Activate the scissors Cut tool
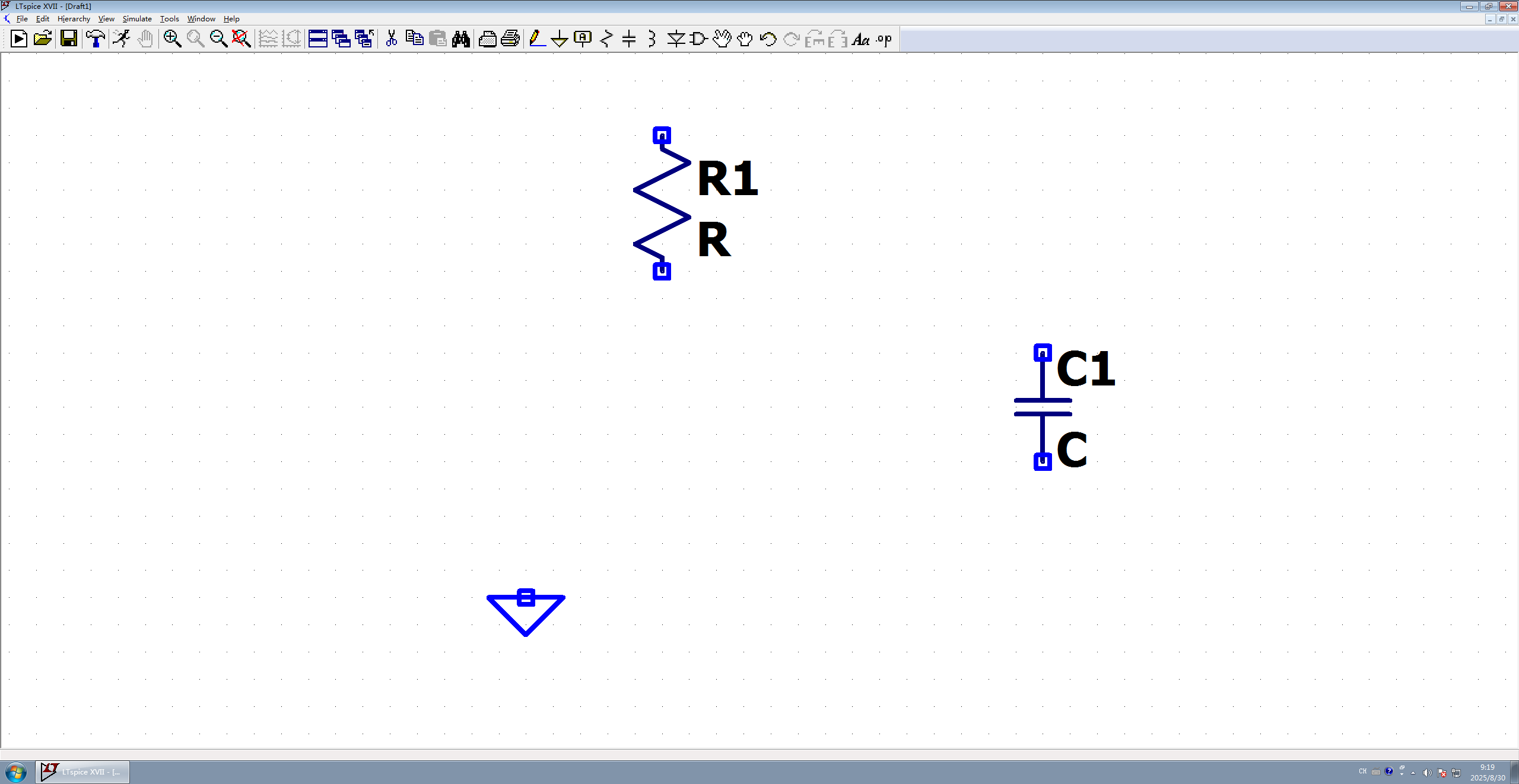 [391, 39]
